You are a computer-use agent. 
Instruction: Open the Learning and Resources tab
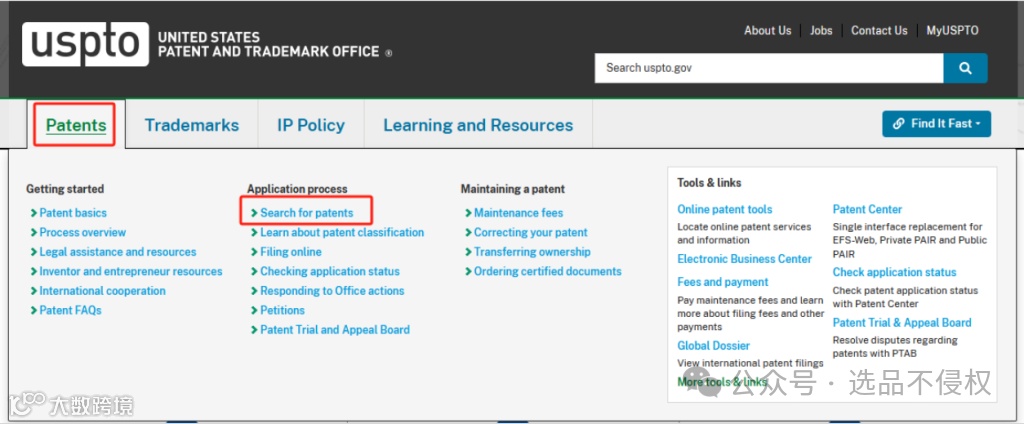478,125
